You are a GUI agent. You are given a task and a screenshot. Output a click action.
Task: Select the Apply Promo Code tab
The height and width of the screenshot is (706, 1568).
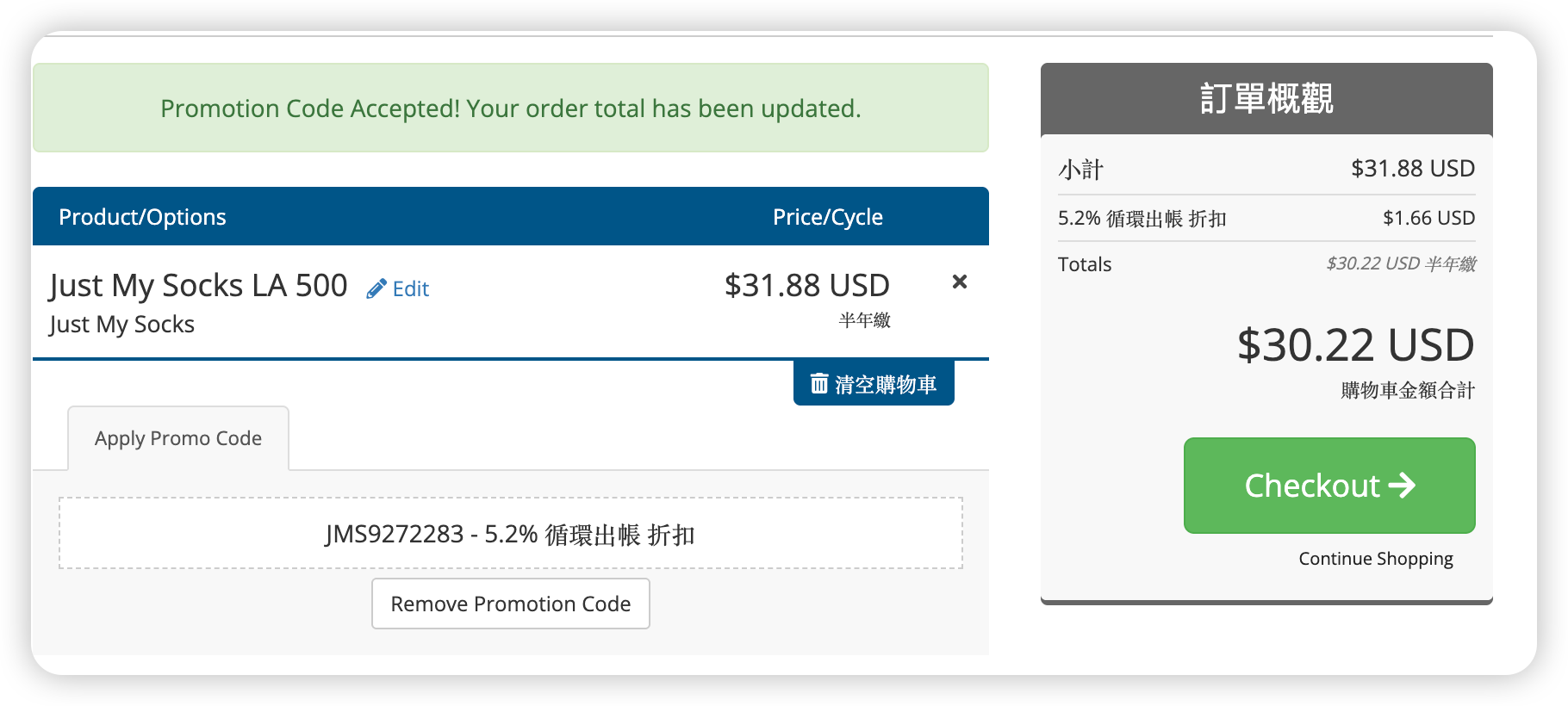pyautogui.click(x=178, y=438)
